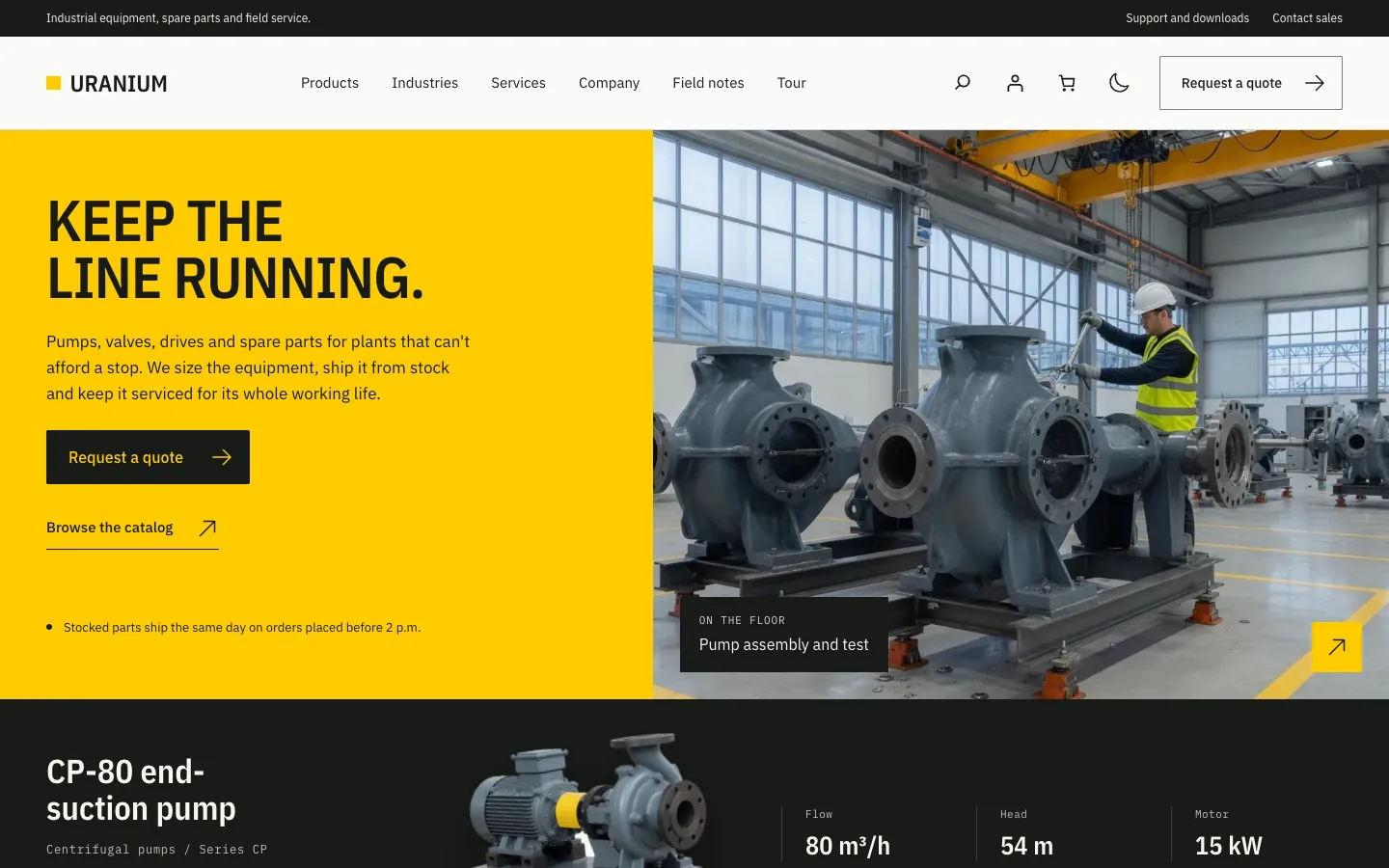
Task: Open the shopping cart icon
Action: [x=1067, y=83]
